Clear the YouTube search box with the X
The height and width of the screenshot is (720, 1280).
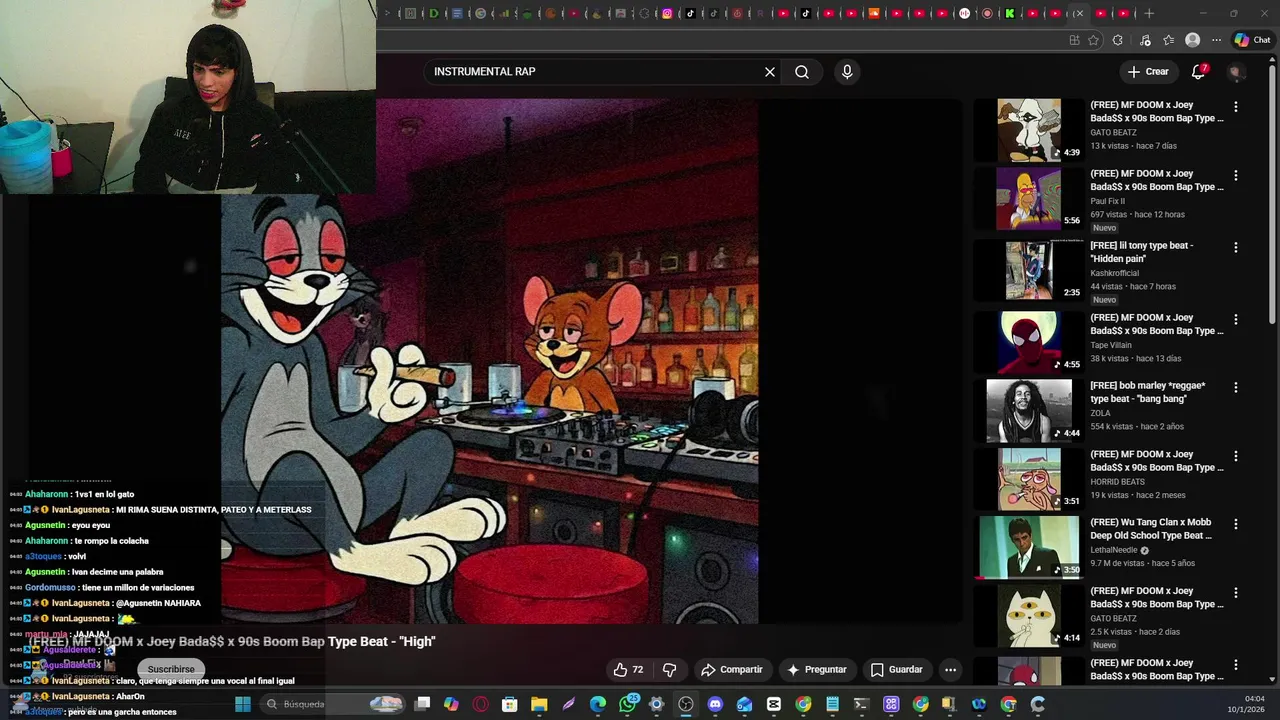point(770,72)
